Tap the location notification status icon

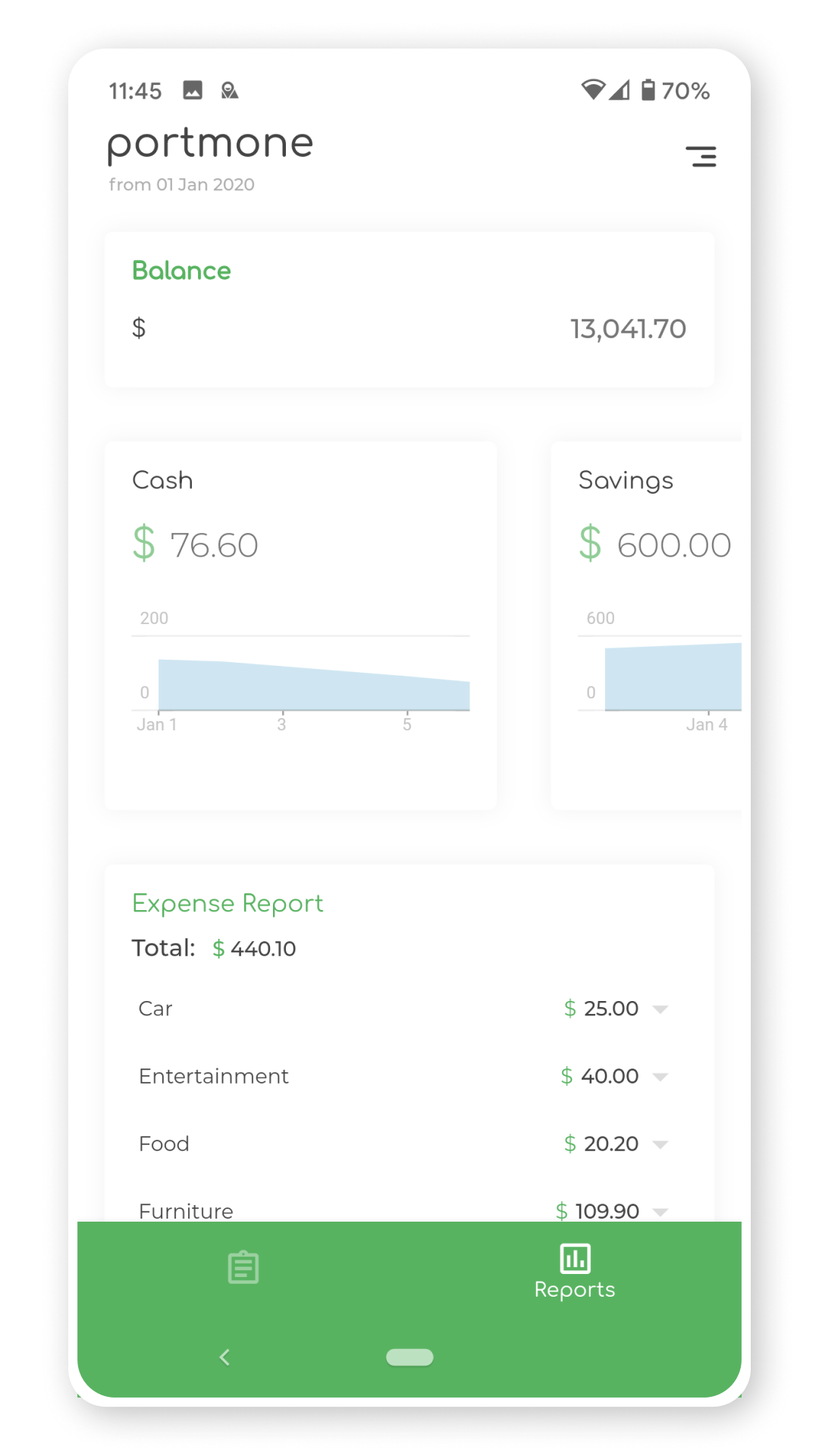[229, 91]
